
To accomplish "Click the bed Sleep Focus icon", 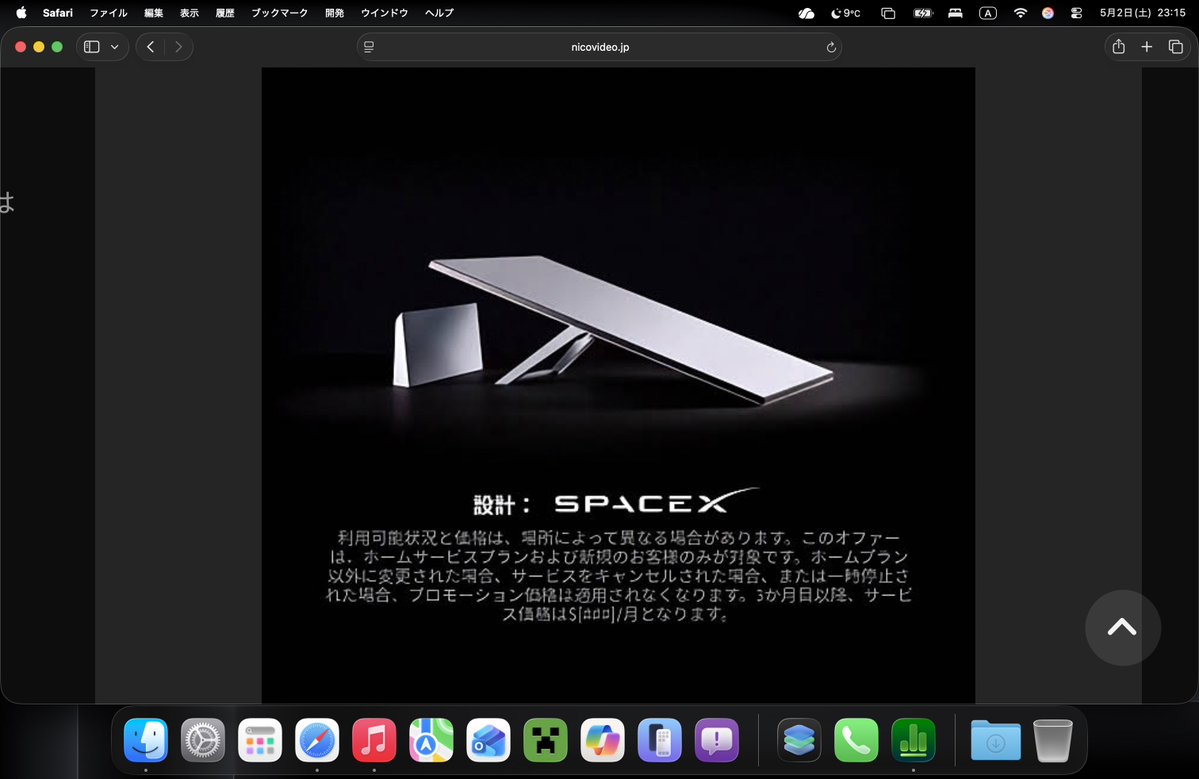I will click(955, 13).
